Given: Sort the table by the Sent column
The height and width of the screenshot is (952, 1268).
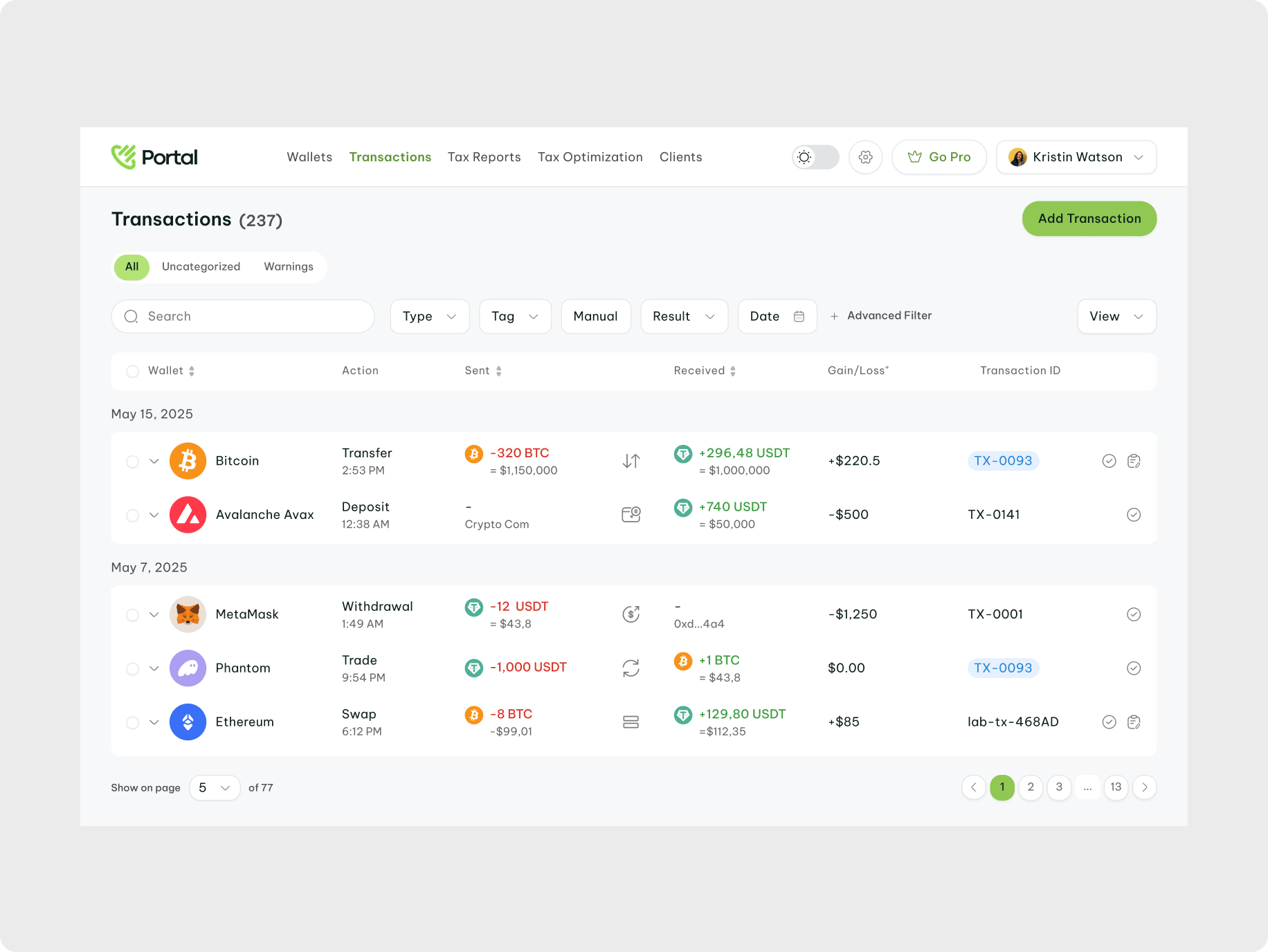Looking at the screenshot, I should [500, 371].
